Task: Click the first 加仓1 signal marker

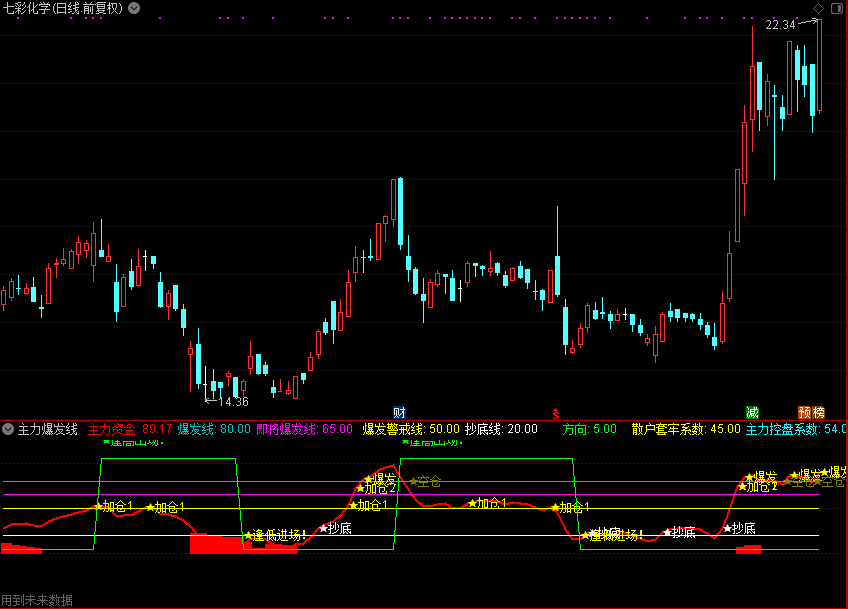Action: coord(114,507)
